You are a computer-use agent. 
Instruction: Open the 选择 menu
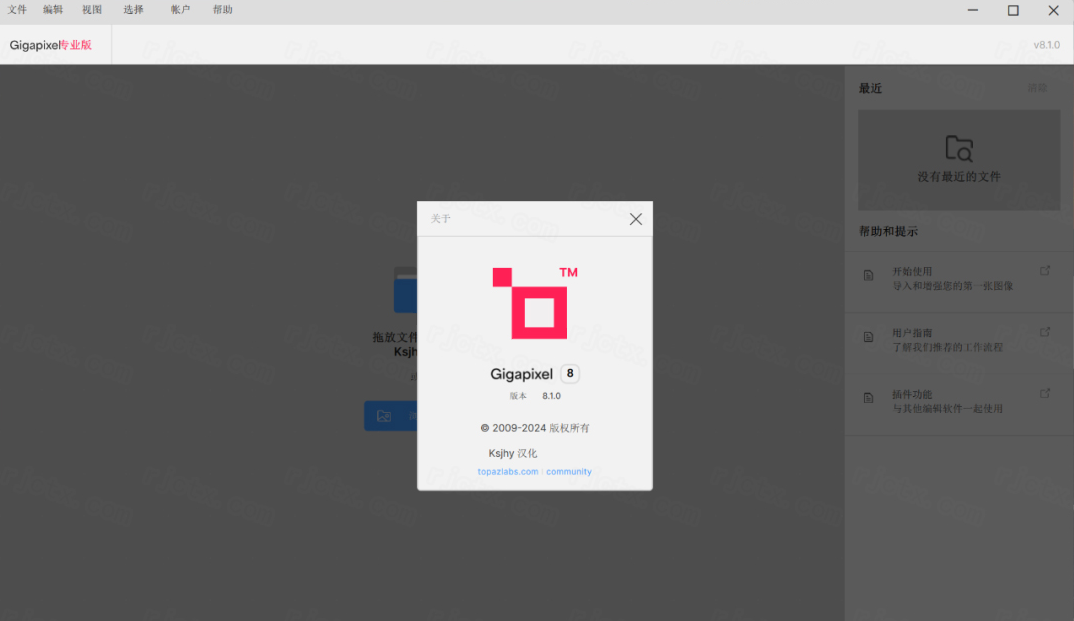point(134,10)
